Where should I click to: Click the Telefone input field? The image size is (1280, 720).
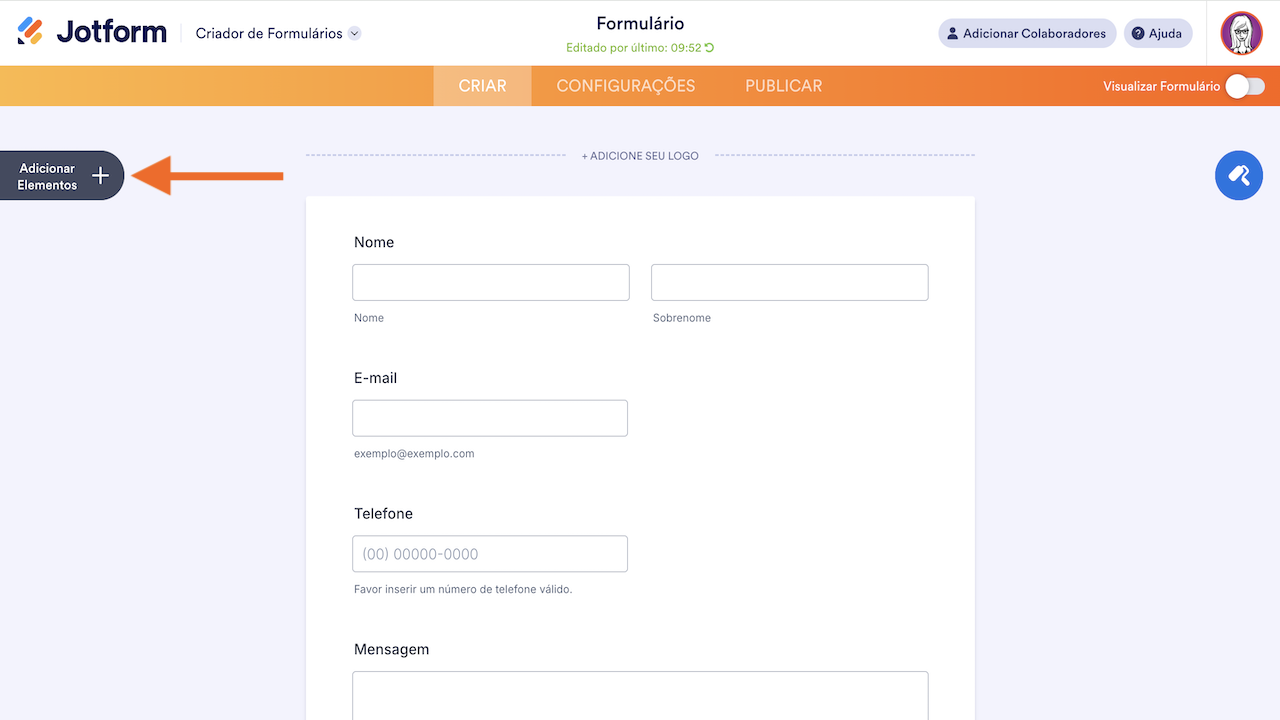click(x=490, y=554)
